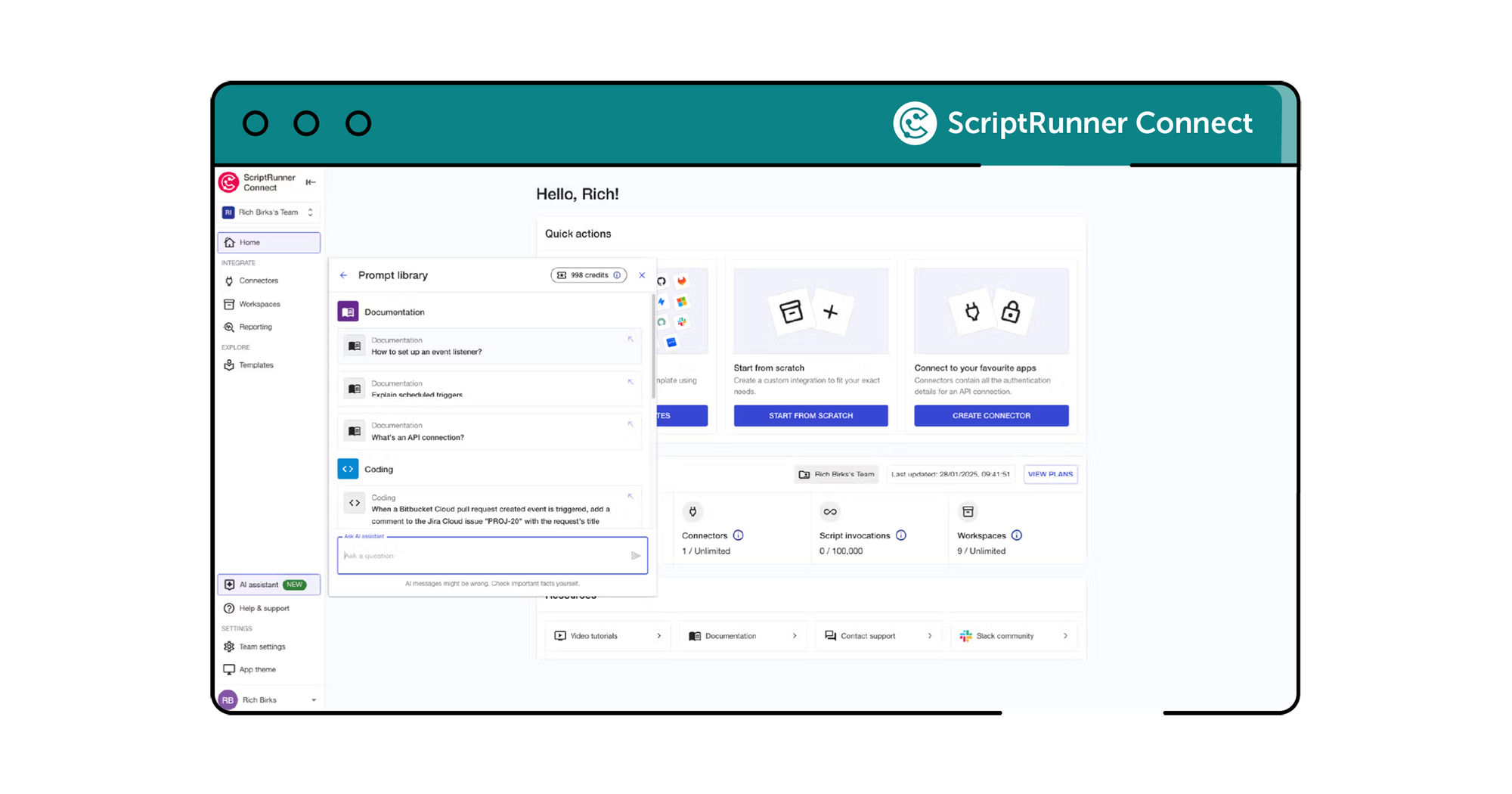Viewport: 1512px width, 794px height.
Task: Close the Prompt library panel
Action: click(642, 275)
